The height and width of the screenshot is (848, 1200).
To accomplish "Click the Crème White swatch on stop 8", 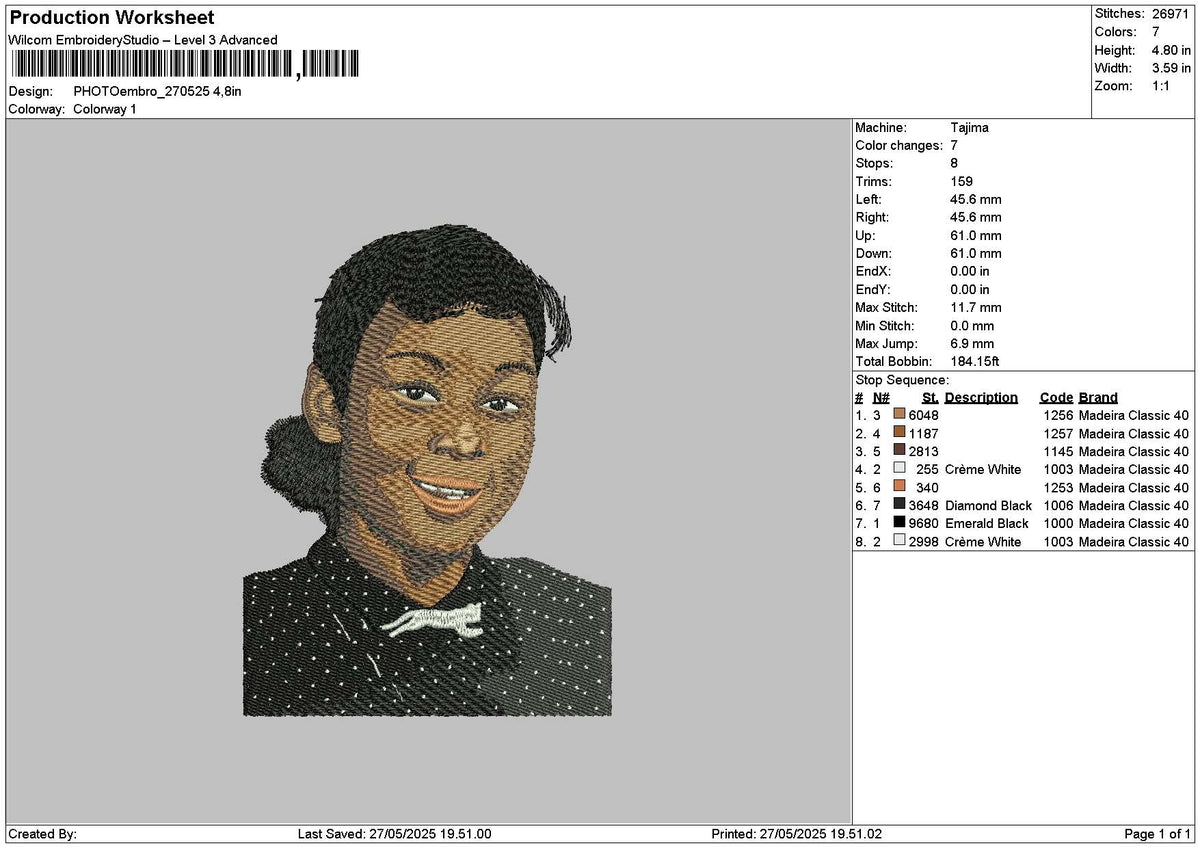I will click(898, 541).
